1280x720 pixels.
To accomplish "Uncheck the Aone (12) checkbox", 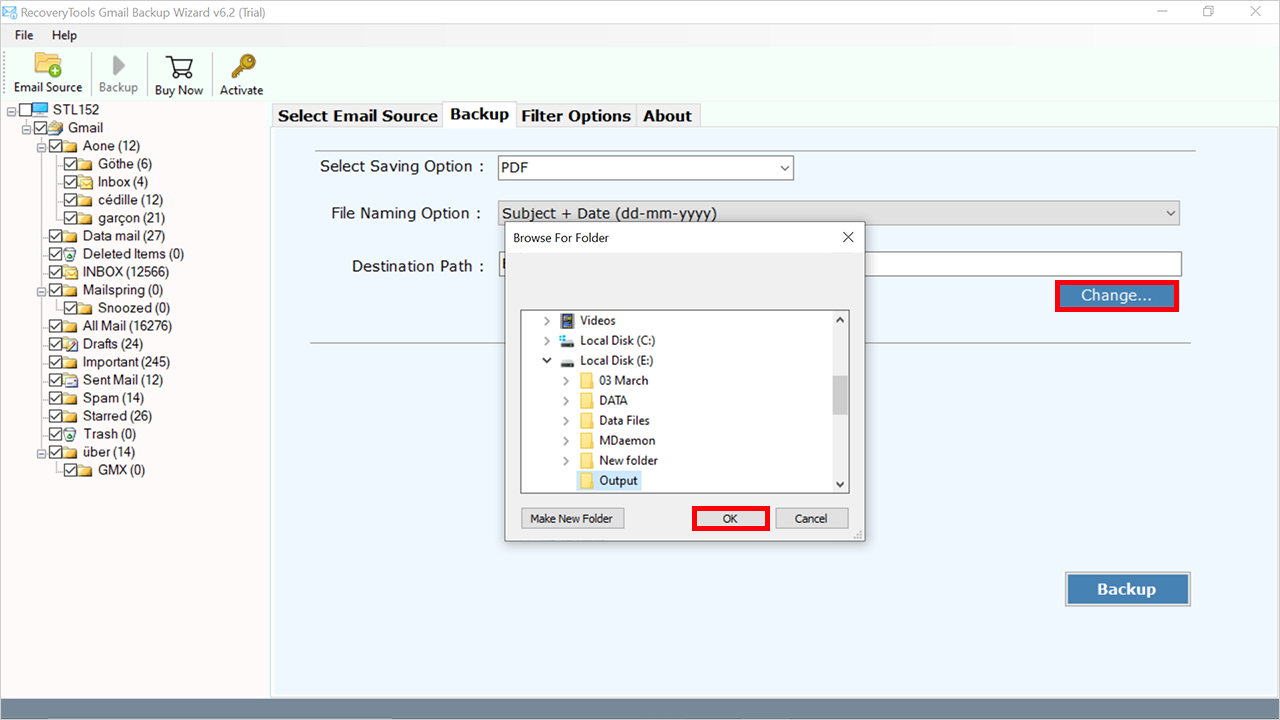I will click(56, 146).
